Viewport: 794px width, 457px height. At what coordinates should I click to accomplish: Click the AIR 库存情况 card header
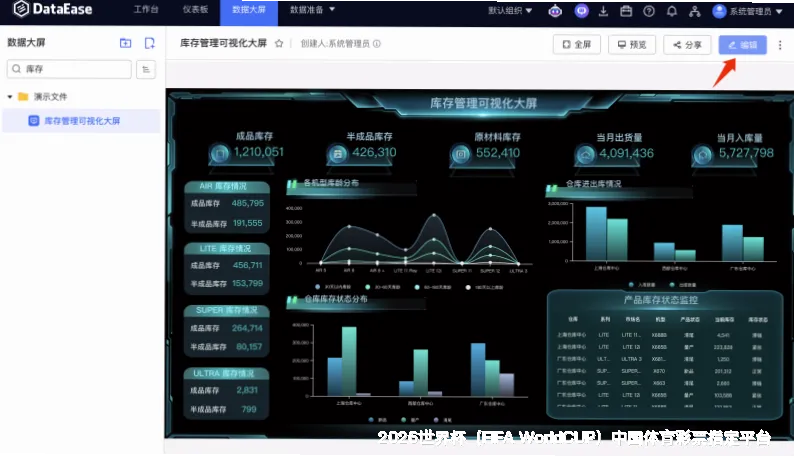tap(226, 186)
